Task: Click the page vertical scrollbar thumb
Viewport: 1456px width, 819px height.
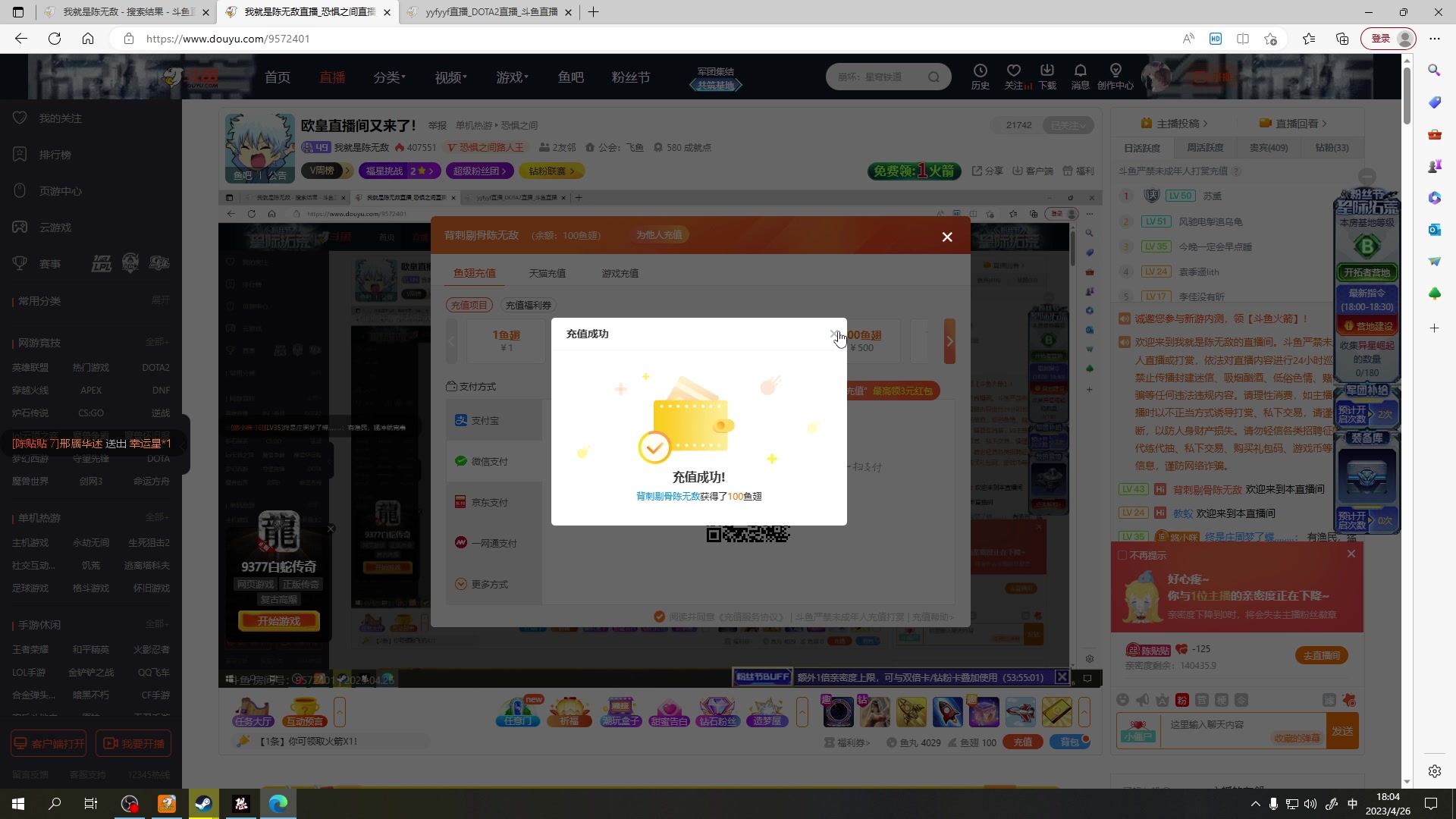Action: point(1407,96)
